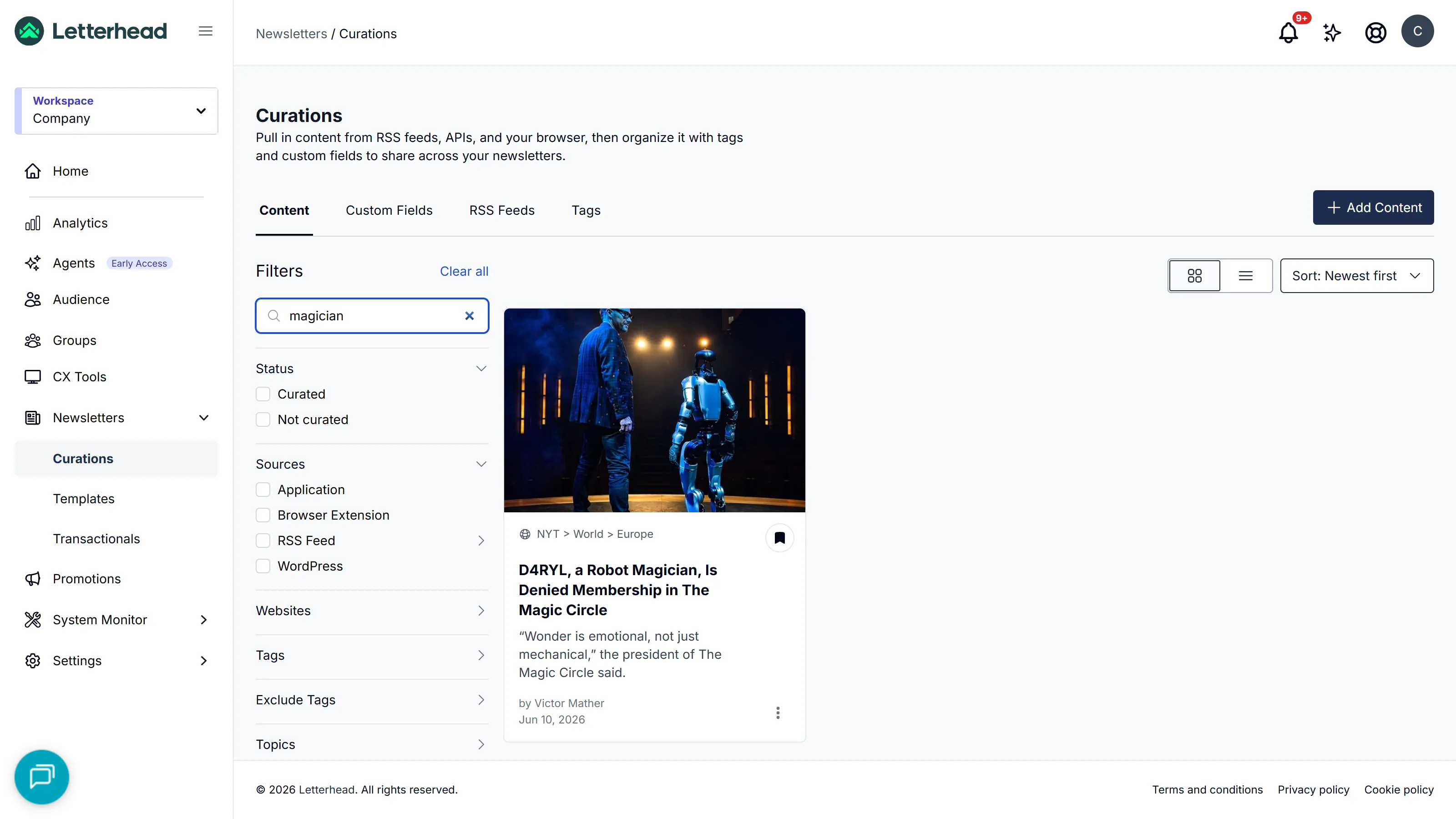The height and width of the screenshot is (819, 1456).
Task: Open the help lifebuoy icon
Action: (x=1375, y=32)
